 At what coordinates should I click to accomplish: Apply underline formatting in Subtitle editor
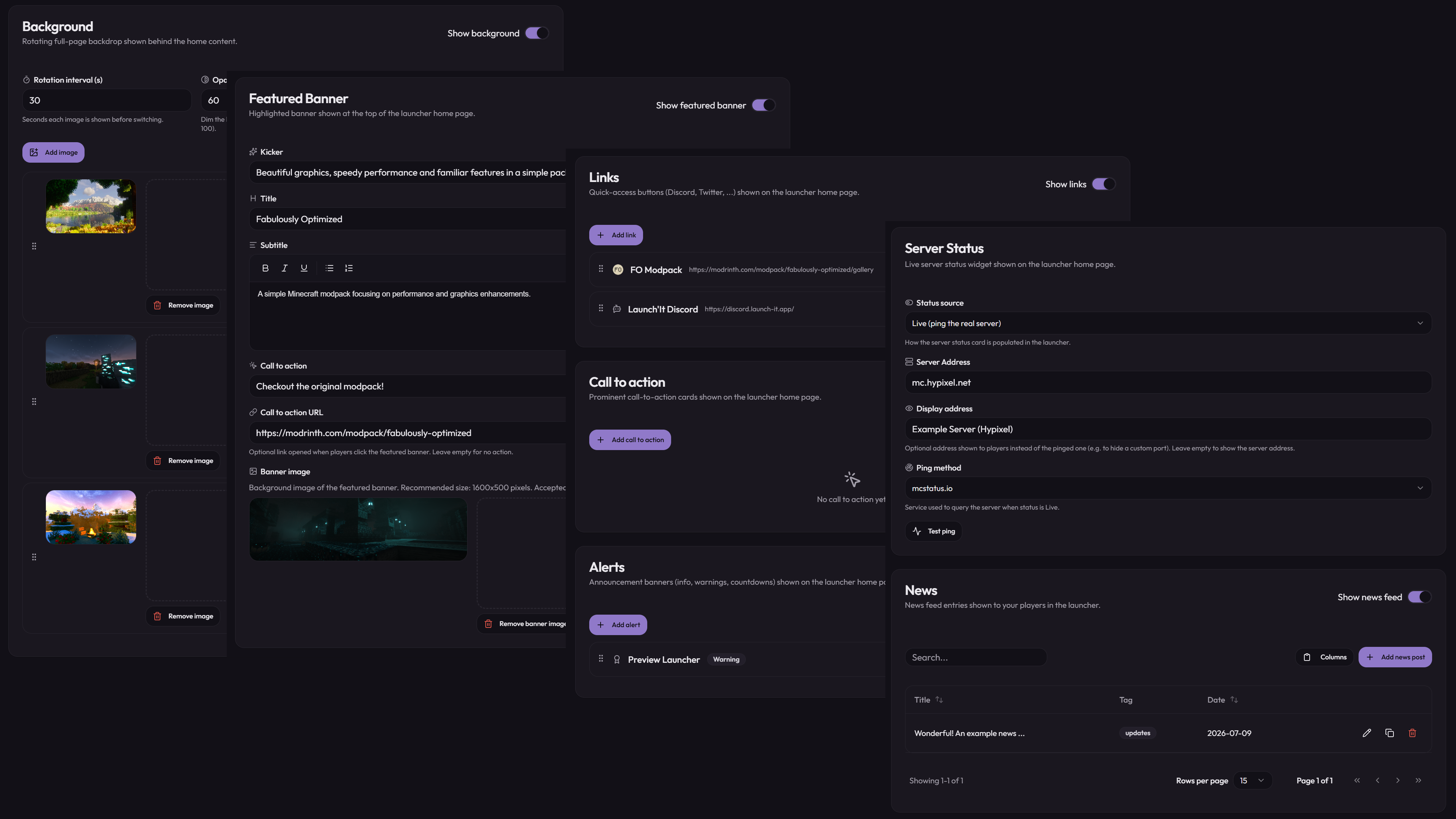coord(304,268)
